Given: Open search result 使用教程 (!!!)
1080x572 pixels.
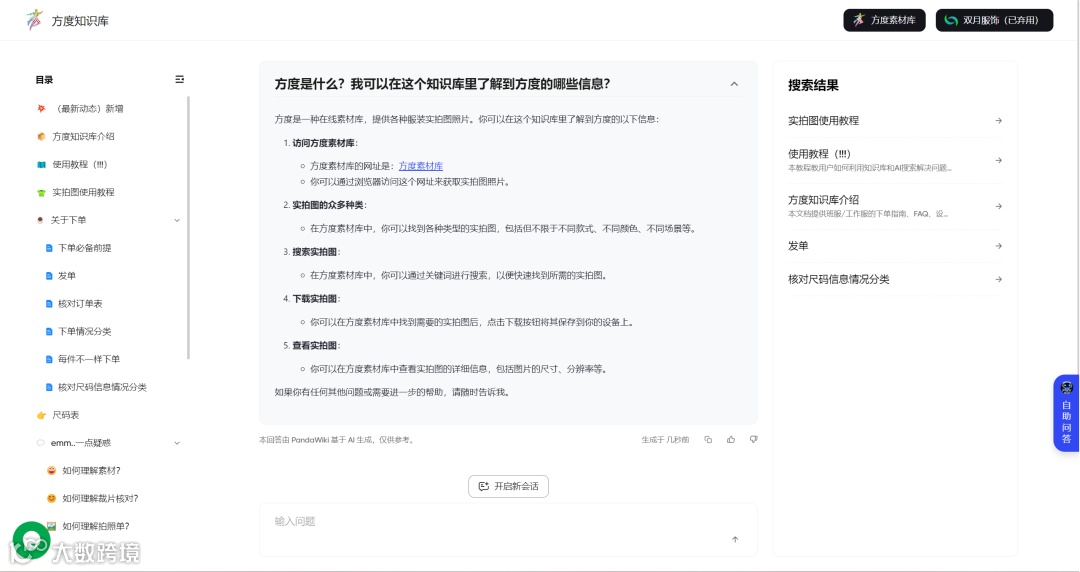Looking at the screenshot, I should click(895, 160).
